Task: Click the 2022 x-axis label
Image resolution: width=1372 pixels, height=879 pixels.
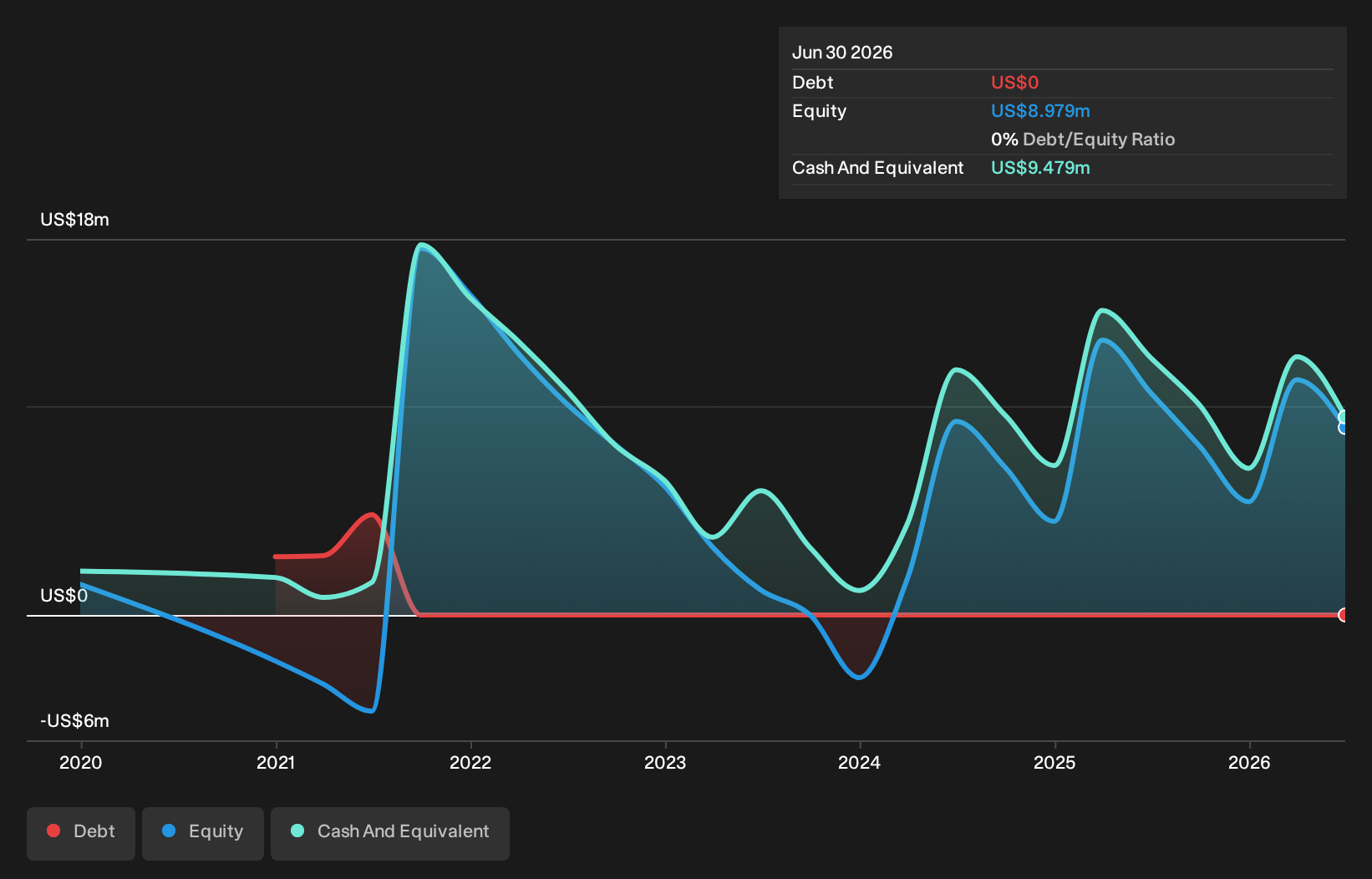Action: coord(470,762)
